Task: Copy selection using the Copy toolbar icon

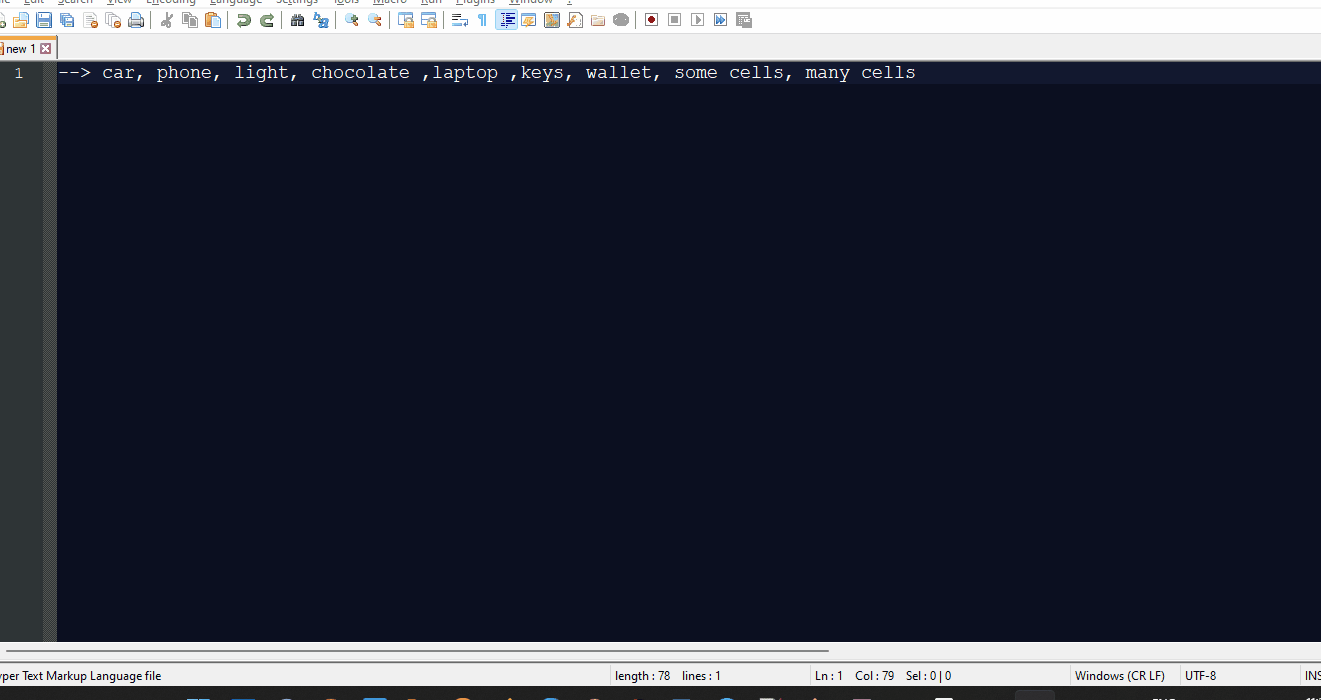Action: [x=190, y=20]
